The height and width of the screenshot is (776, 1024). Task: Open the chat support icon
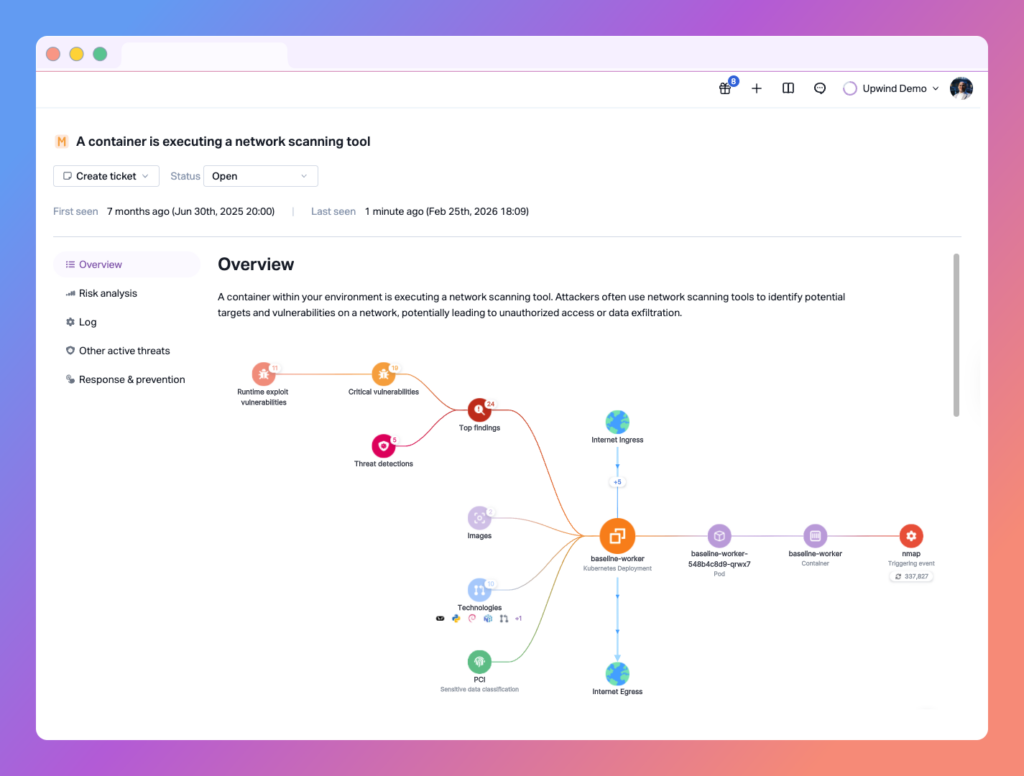[820, 88]
